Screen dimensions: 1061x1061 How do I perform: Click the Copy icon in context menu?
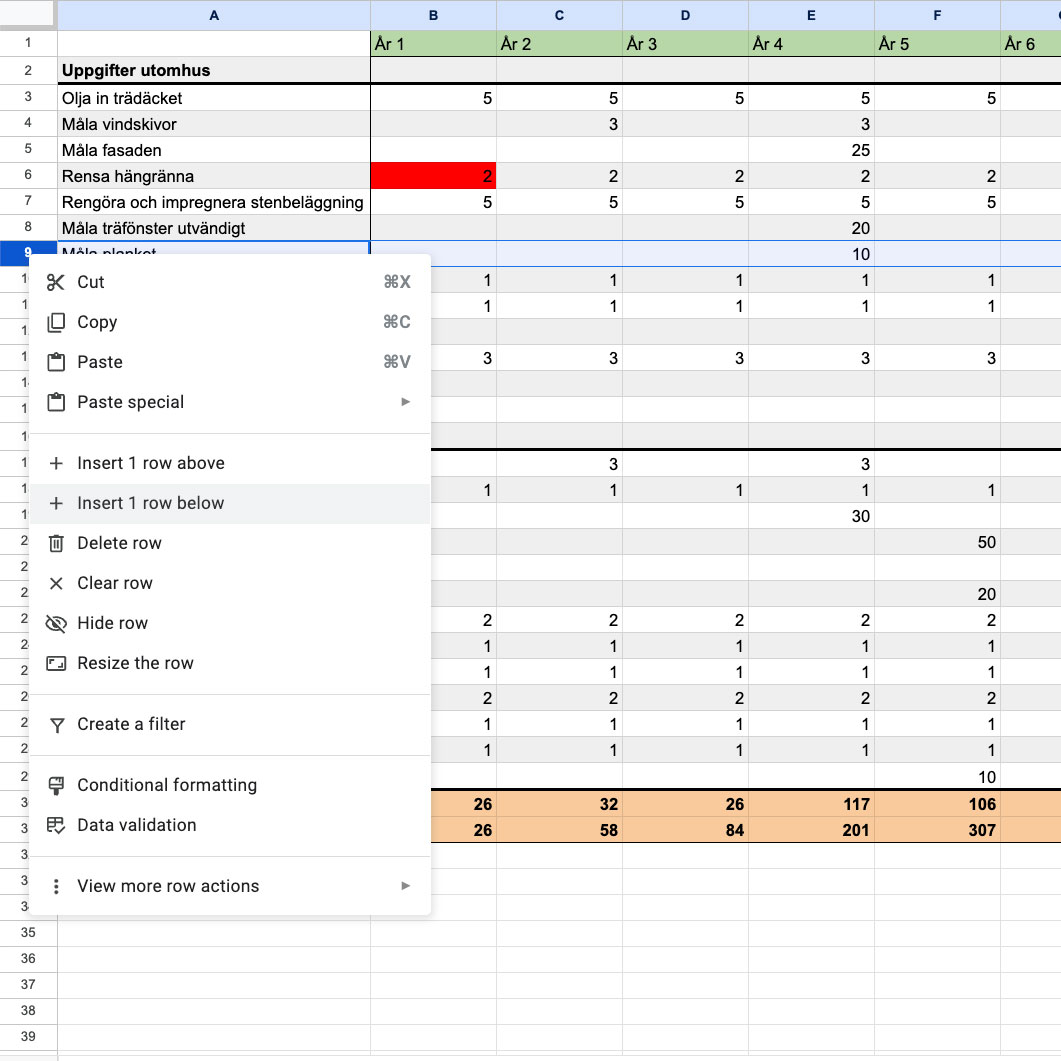[x=56, y=322]
